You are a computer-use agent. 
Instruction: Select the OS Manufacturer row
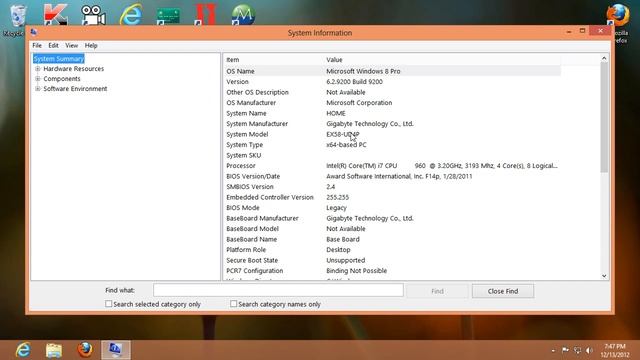click(x=392, y=102)
